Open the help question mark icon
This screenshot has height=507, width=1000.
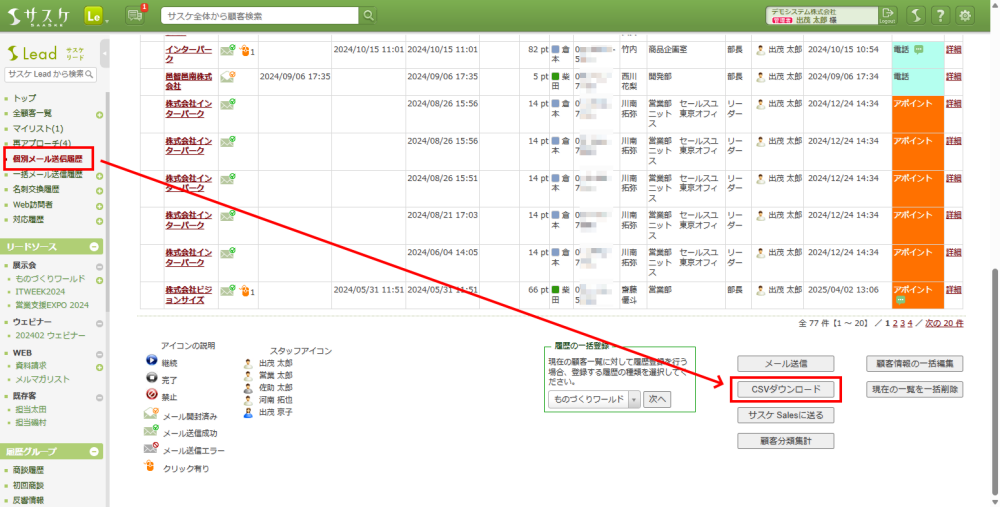tap(940, 15)
